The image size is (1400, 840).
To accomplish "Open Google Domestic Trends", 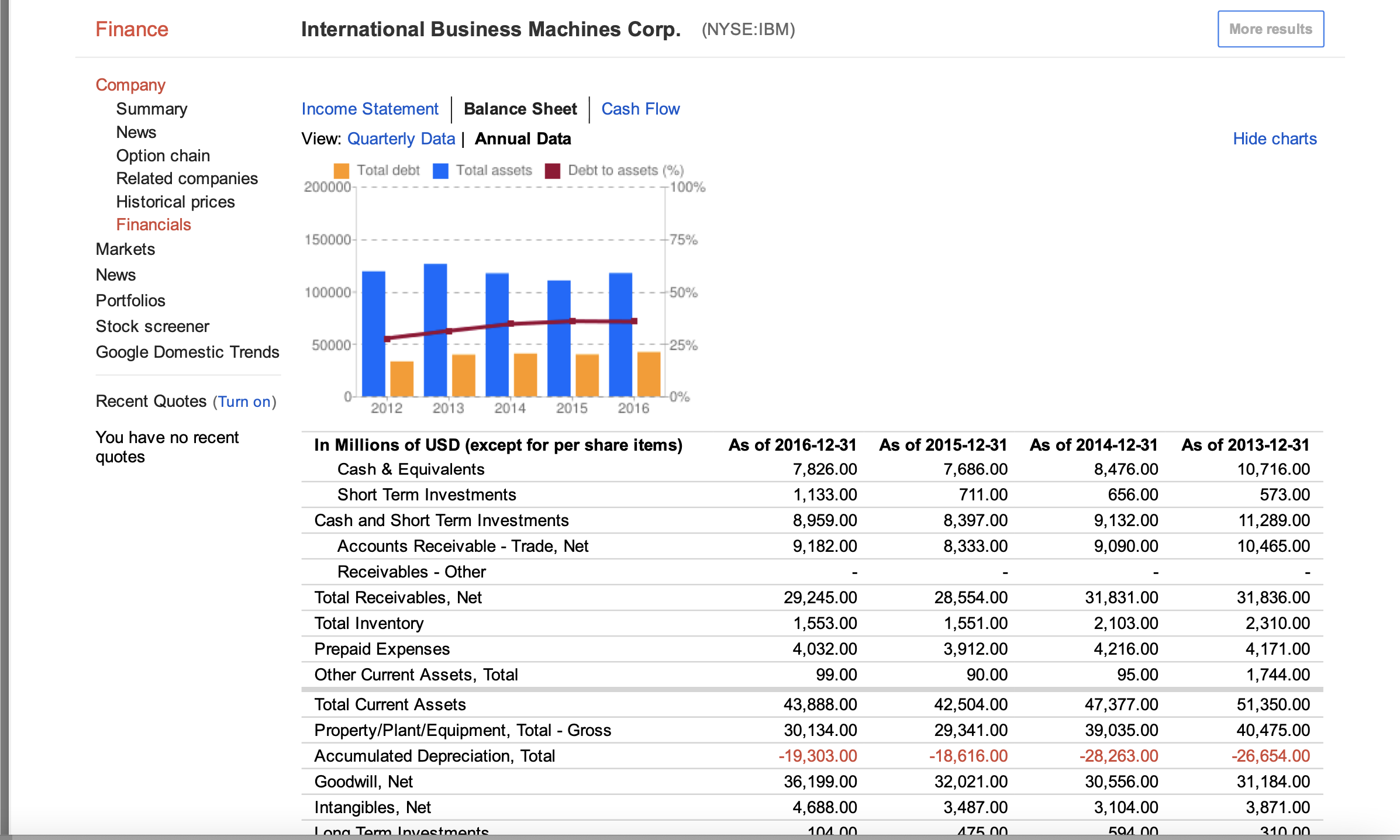I will click(x=187, y=352).
